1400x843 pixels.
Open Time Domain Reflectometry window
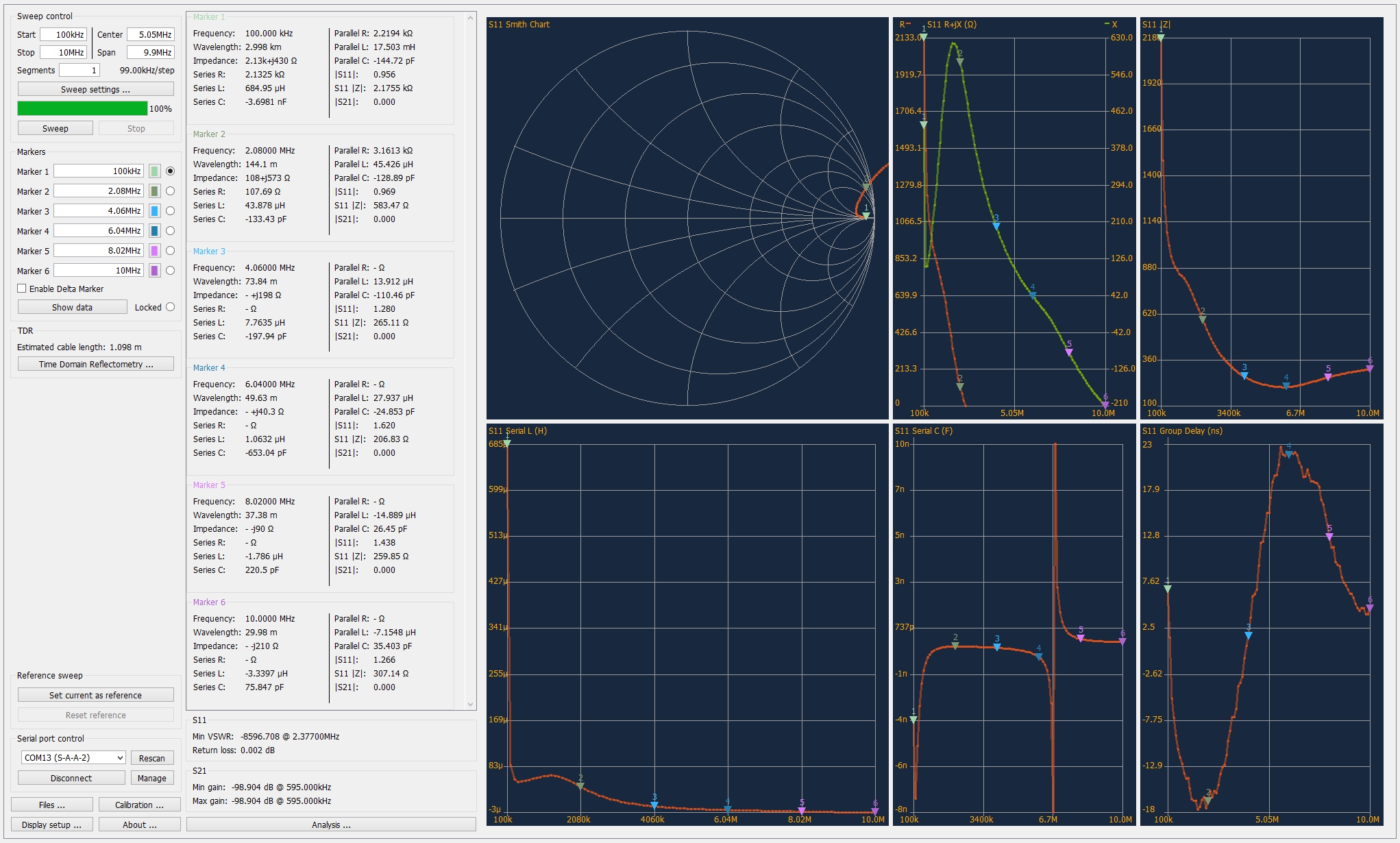pyautogui.click(x=95, y=364)
